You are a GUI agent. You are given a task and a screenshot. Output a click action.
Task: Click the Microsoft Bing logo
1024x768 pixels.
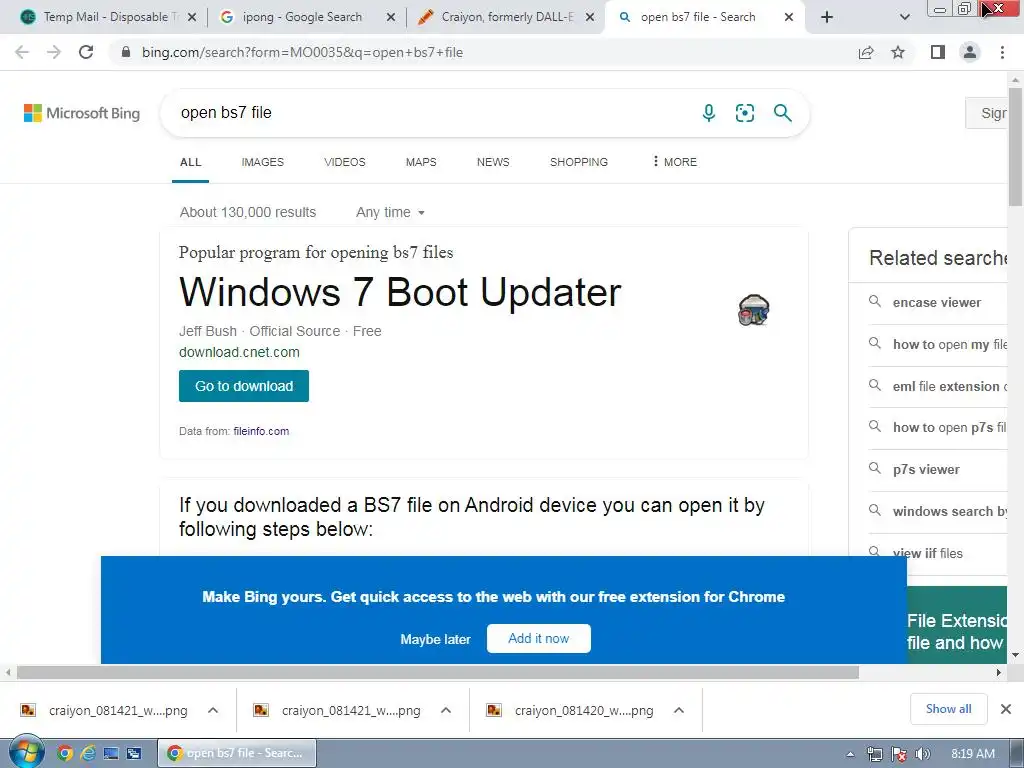click(82, 113)
